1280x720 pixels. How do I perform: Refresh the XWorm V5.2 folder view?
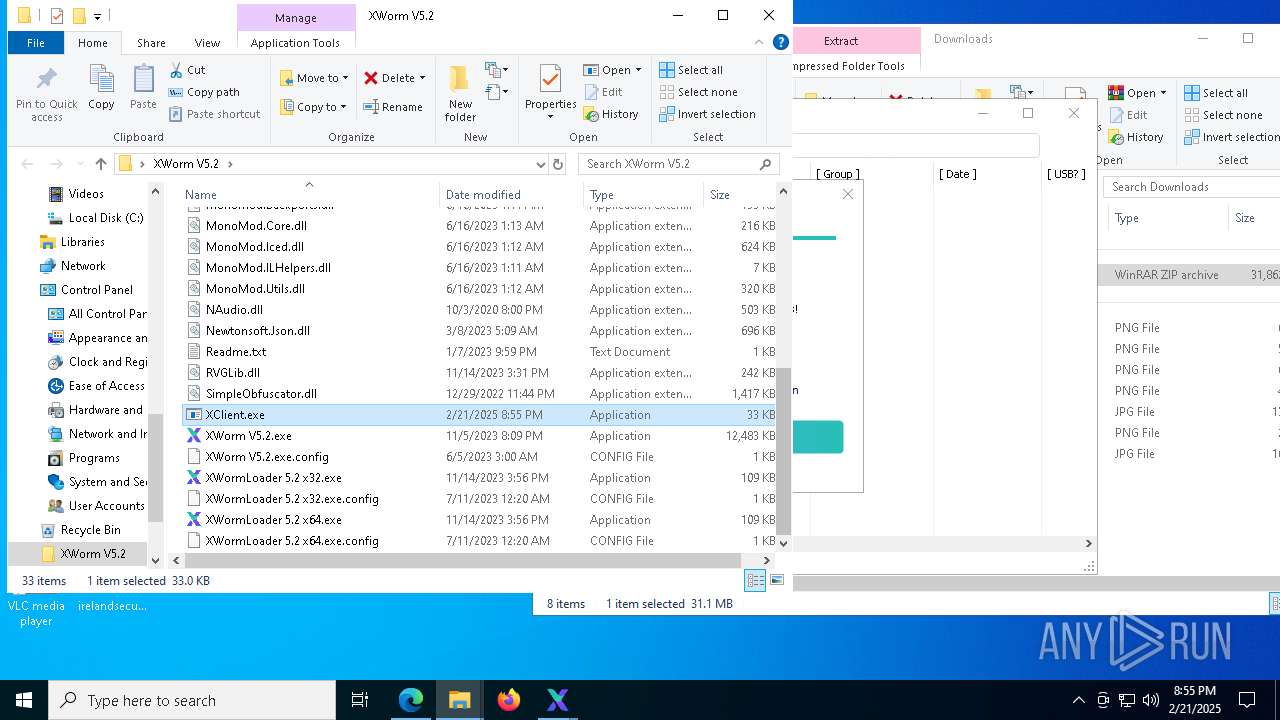558,164
